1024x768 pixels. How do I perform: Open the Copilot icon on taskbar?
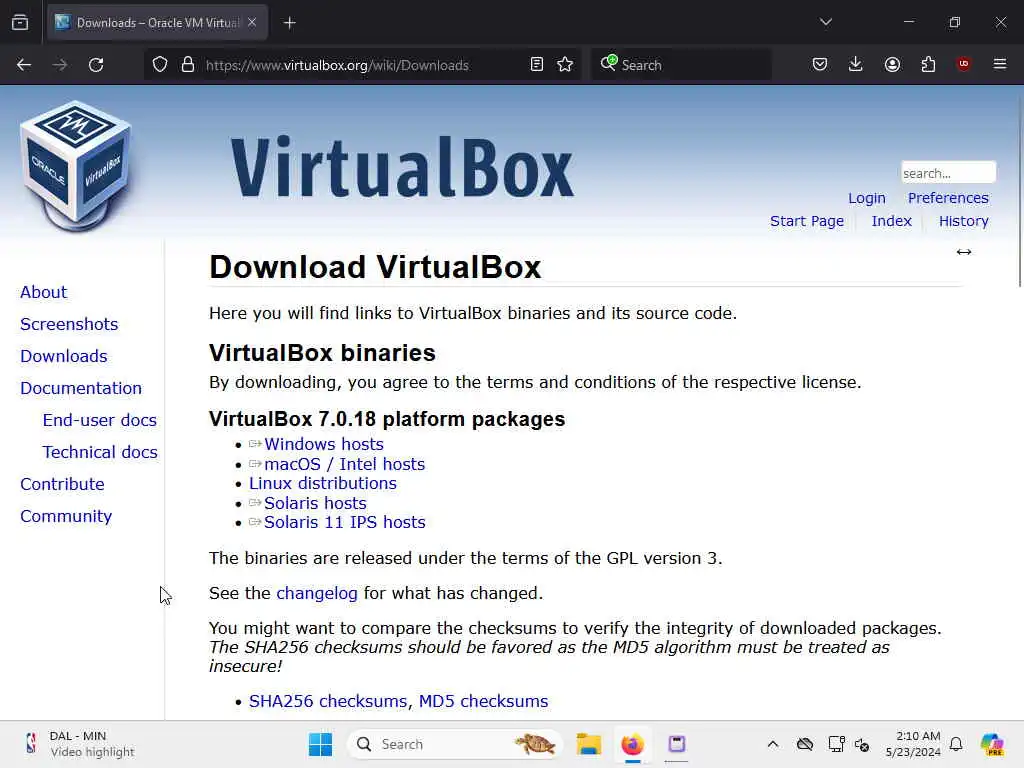tap(992, 744)
